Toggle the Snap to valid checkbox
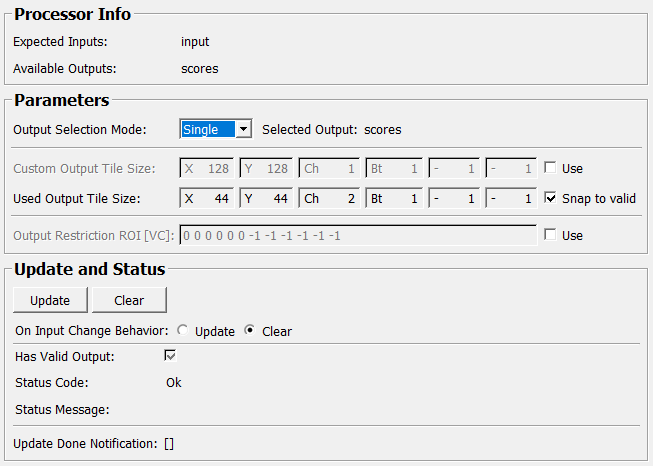The height and width of the screenshot is (466, 653). tap(551, 198)
